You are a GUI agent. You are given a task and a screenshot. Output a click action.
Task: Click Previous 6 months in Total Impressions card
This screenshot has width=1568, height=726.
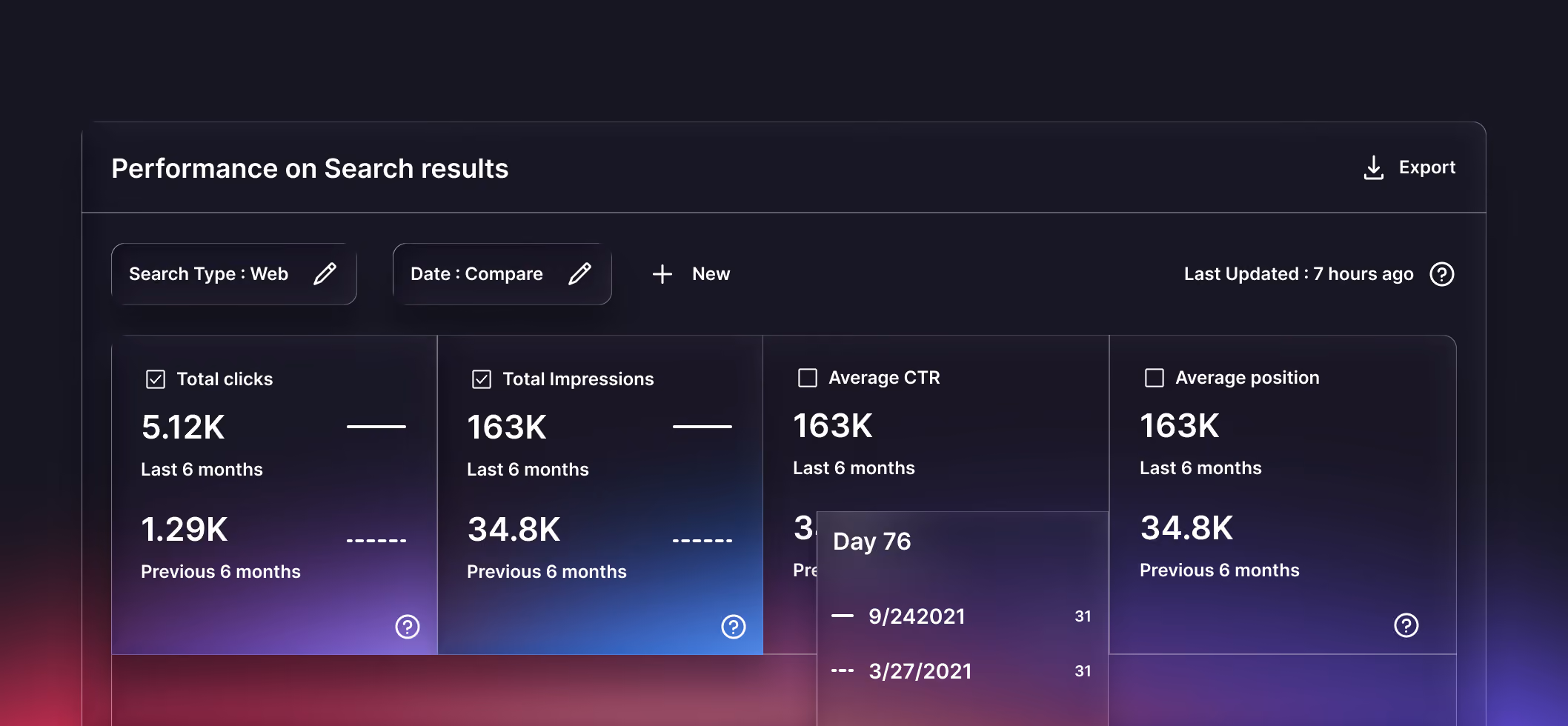coord(547,572)
